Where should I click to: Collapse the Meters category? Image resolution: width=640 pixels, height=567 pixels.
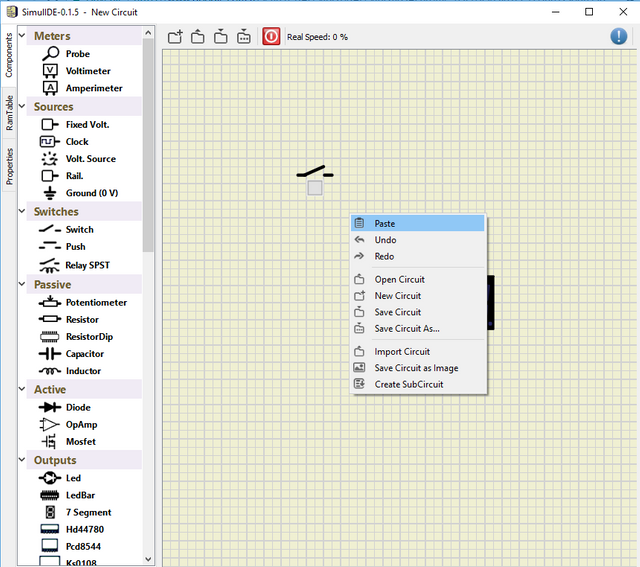click(x=22, y=36)
